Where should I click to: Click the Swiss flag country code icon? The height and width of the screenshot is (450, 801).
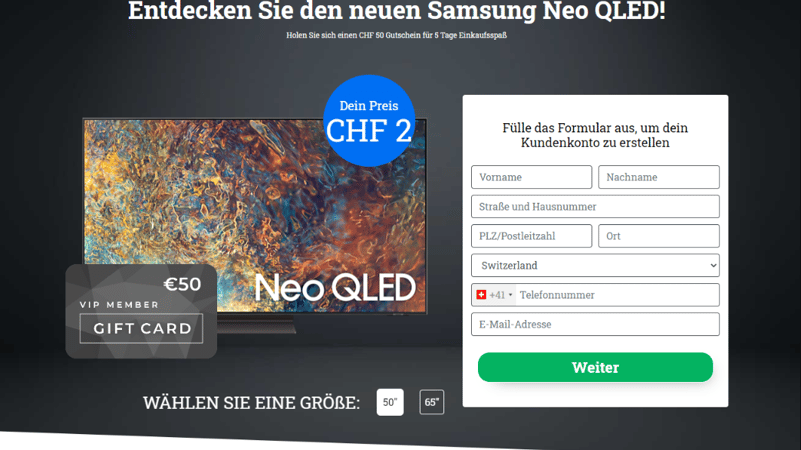(481, 295)
